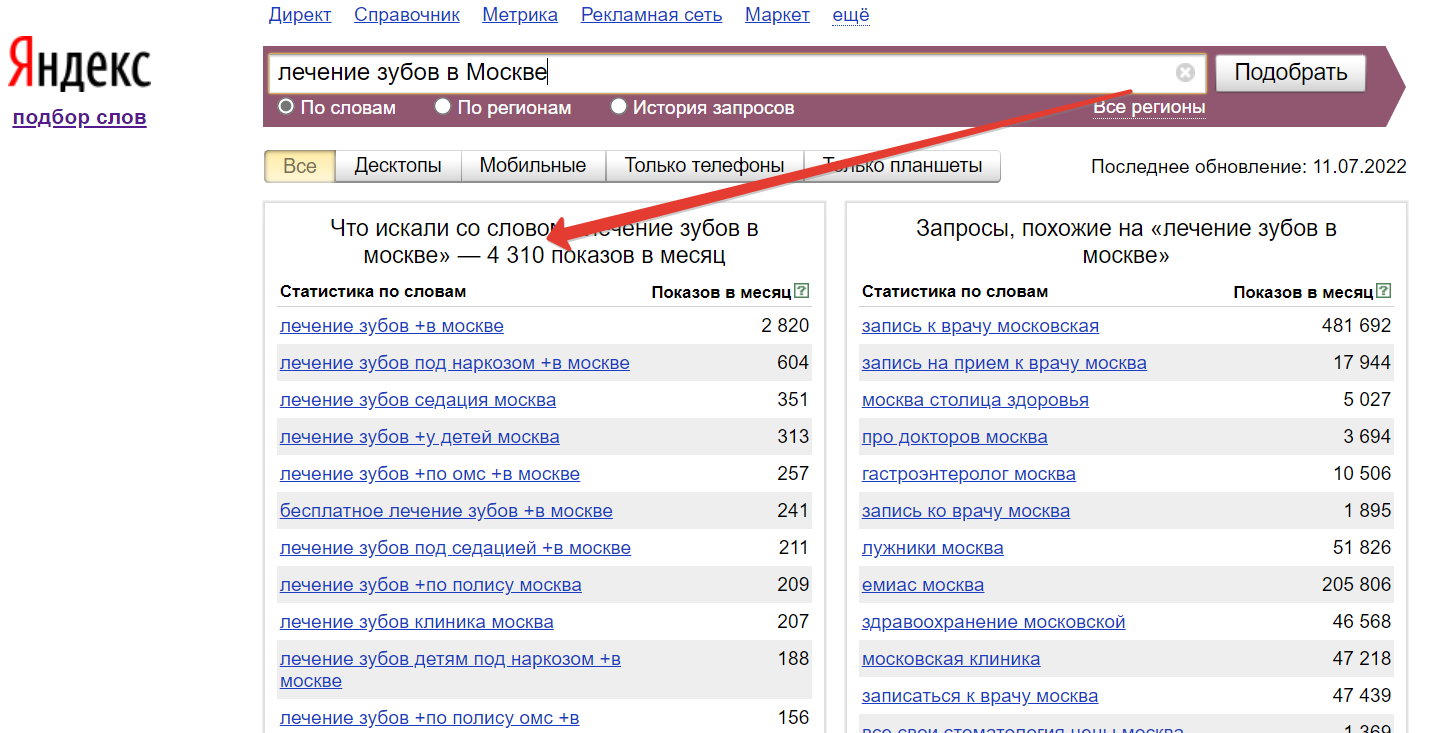Switch to the Только телефоны tab
Viewport: 1449px width, 733px height.
coord(704,166)
